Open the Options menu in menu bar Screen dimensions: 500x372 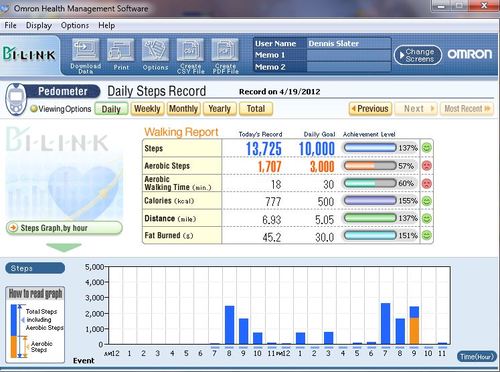75,25
